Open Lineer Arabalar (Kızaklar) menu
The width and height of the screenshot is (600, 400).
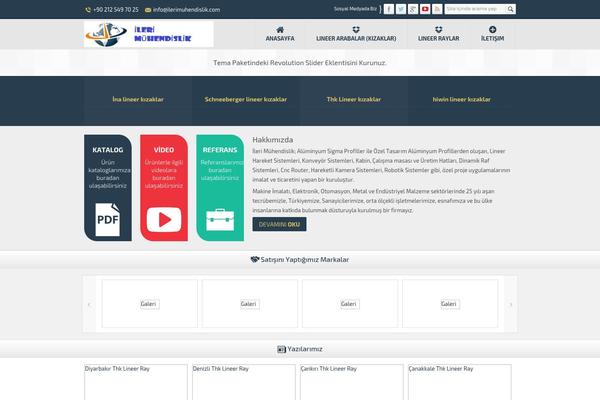[356, 38]
